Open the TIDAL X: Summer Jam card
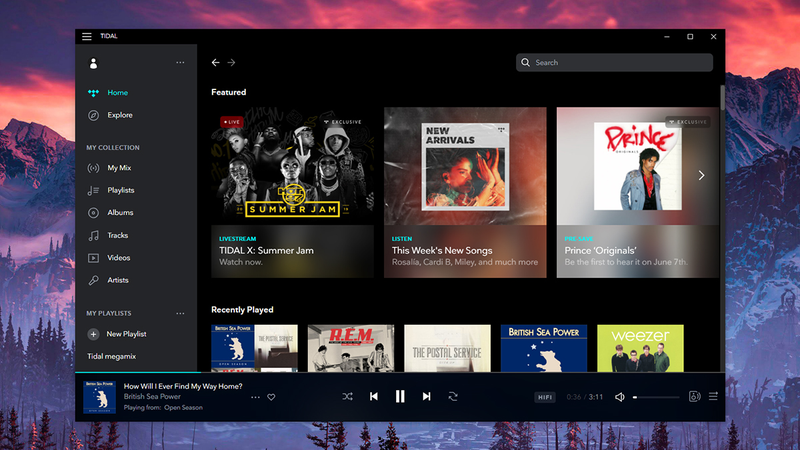The image size is (800, 450). coord(292,192)
